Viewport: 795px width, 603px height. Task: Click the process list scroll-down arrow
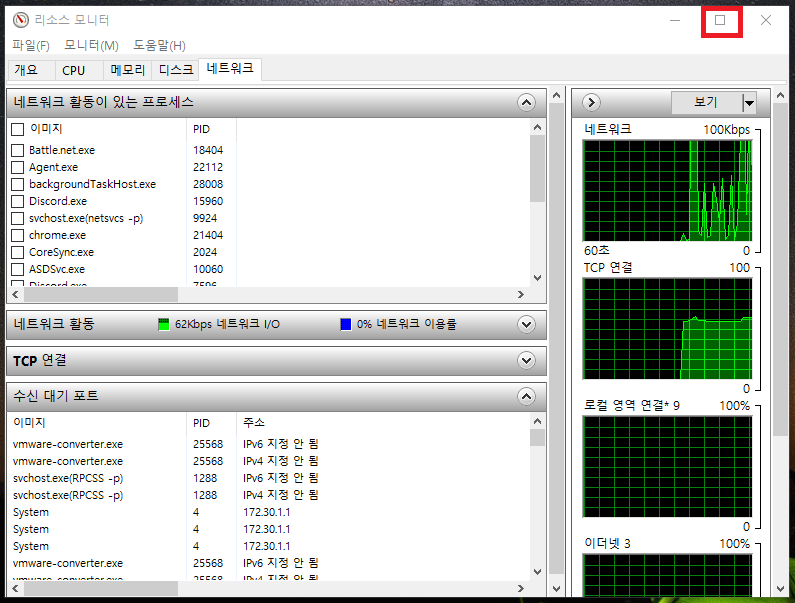point(537,278)
